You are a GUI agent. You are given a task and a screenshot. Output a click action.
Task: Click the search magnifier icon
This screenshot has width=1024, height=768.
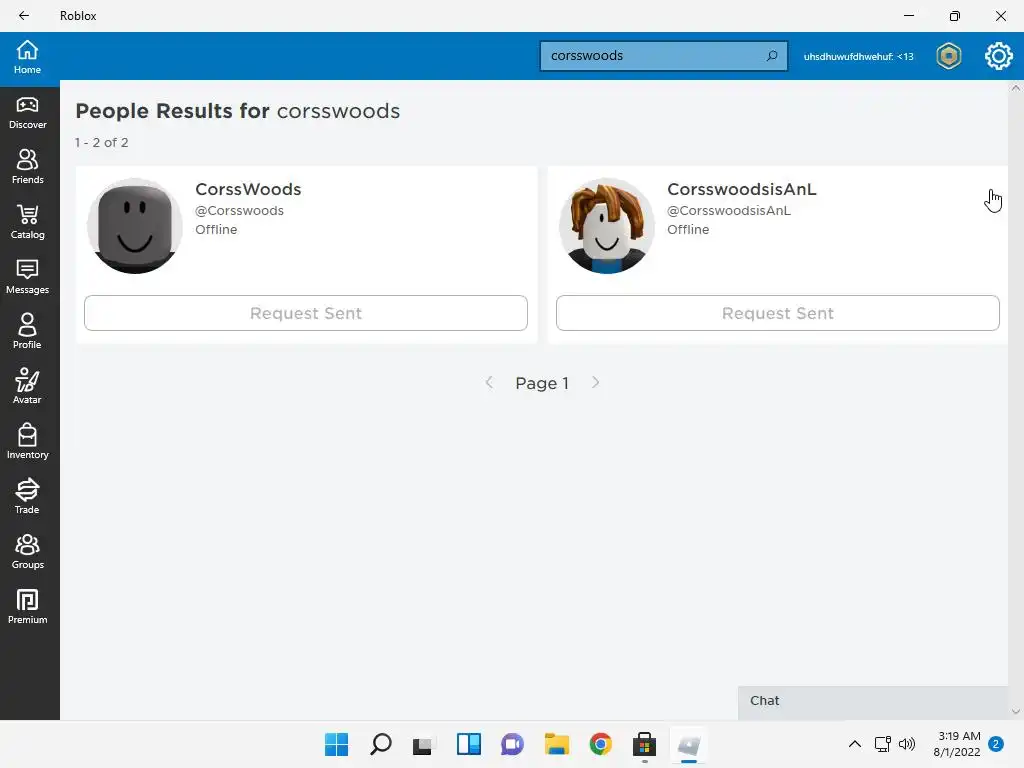[x=772, y=56]
